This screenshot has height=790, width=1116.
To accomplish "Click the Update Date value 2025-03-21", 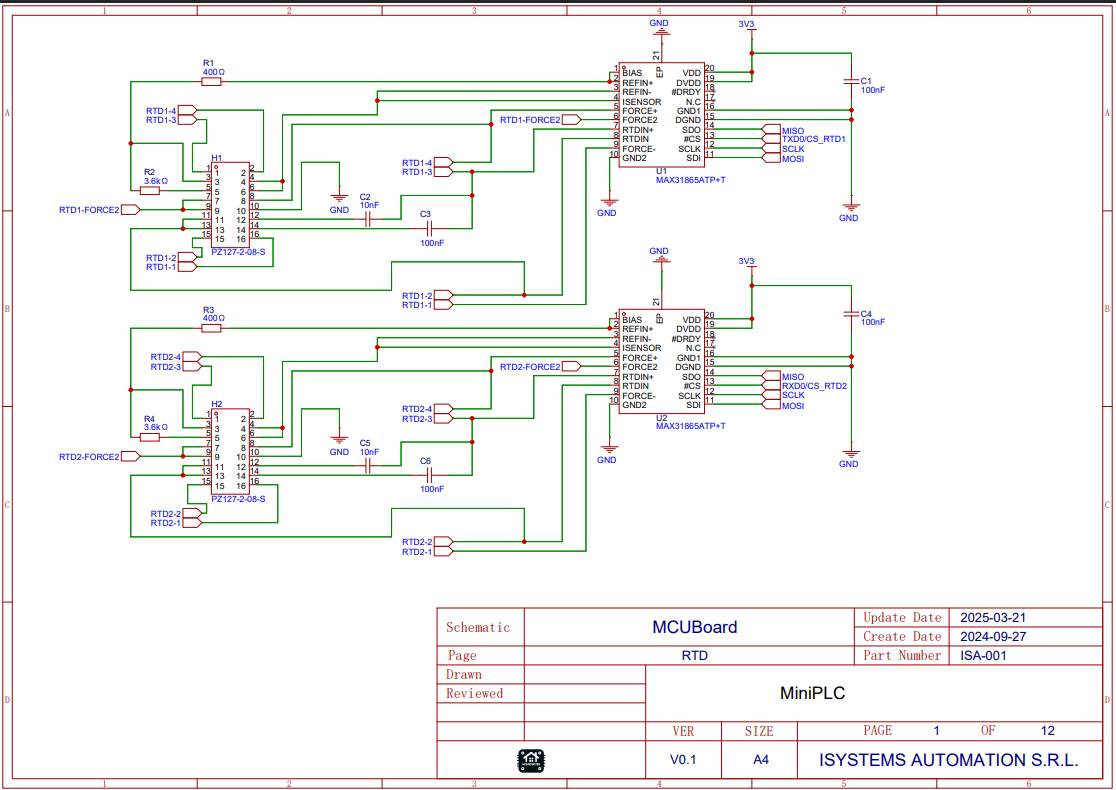I will (x=993, y=618).
